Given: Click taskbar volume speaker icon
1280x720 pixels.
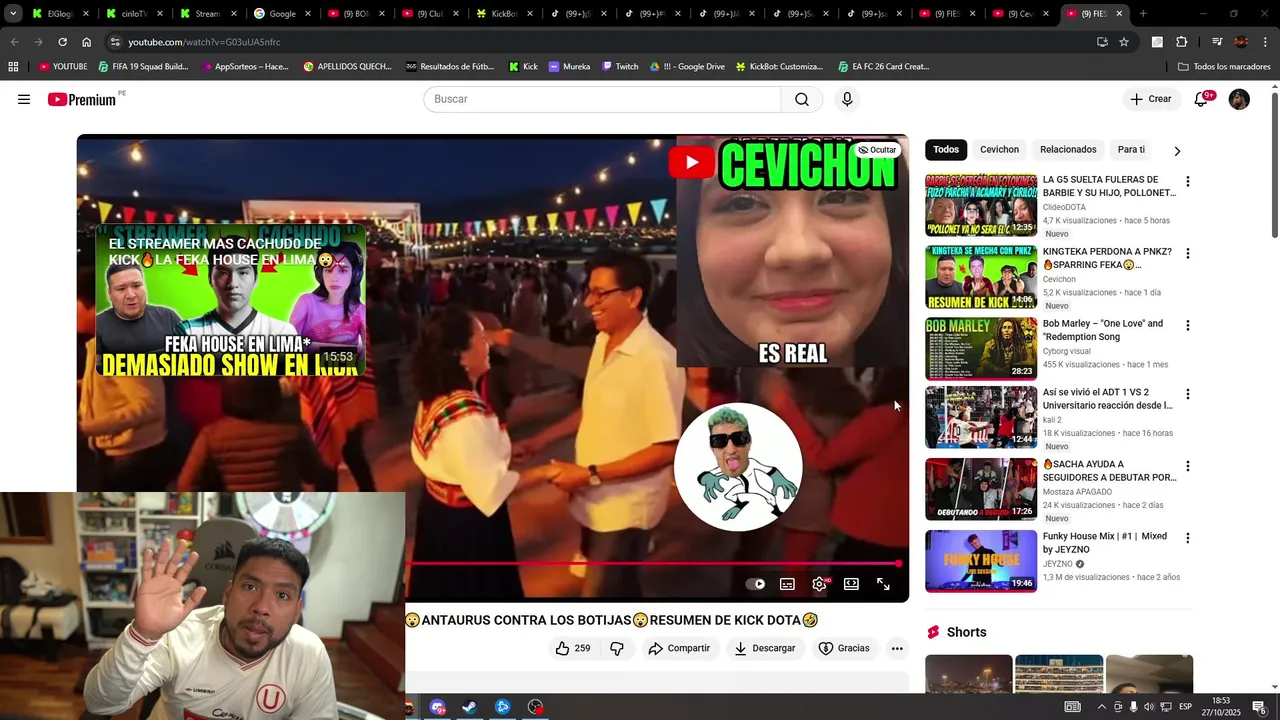Looking at the screenshot, I should (x=1149, y=707).
